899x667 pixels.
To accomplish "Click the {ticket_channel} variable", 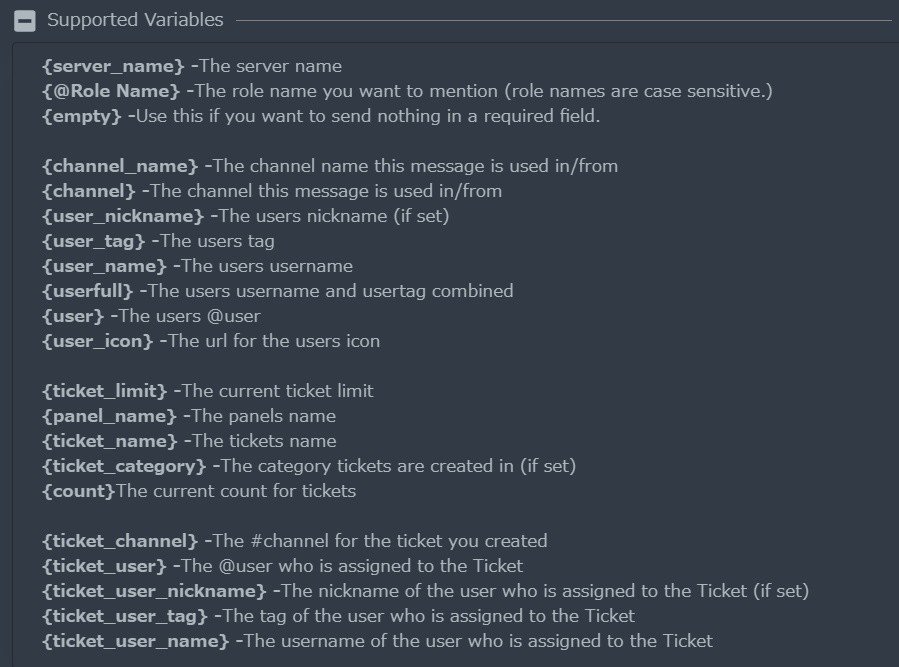I will (120, 541).
